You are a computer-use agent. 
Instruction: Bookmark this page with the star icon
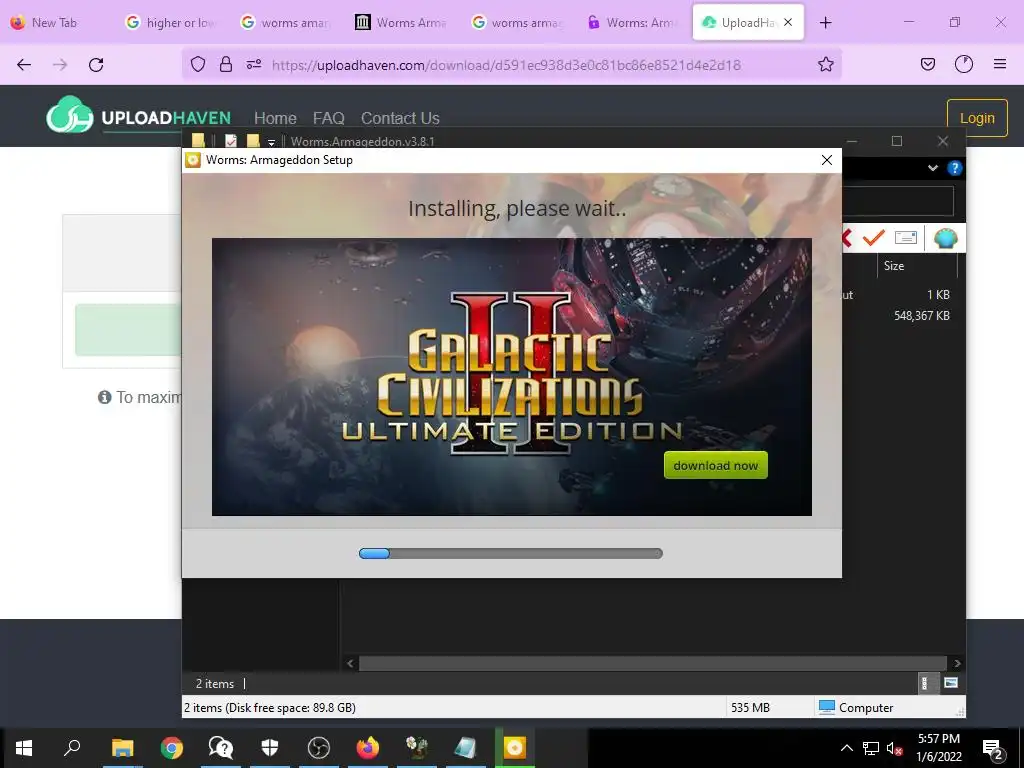tap(825, 64)
